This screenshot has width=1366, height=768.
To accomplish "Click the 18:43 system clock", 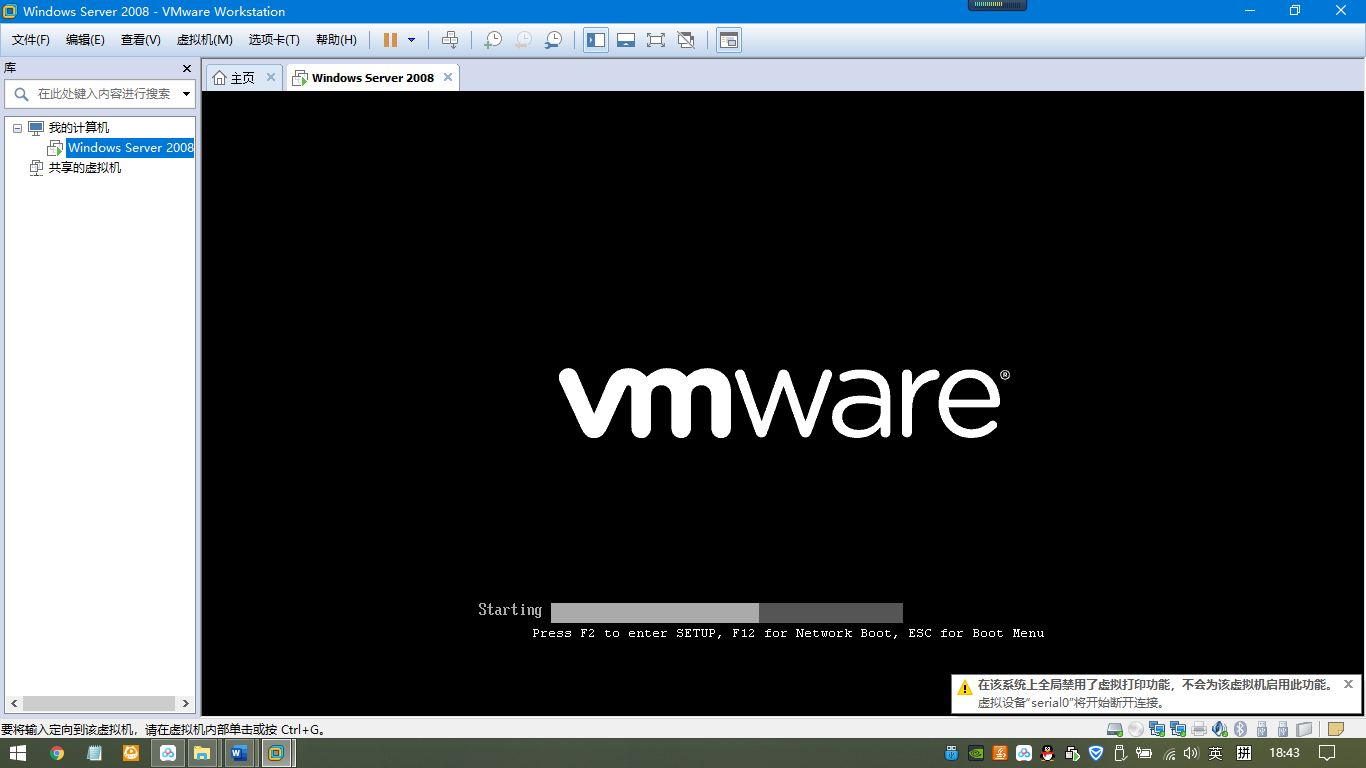I will tap(1284, 753).
